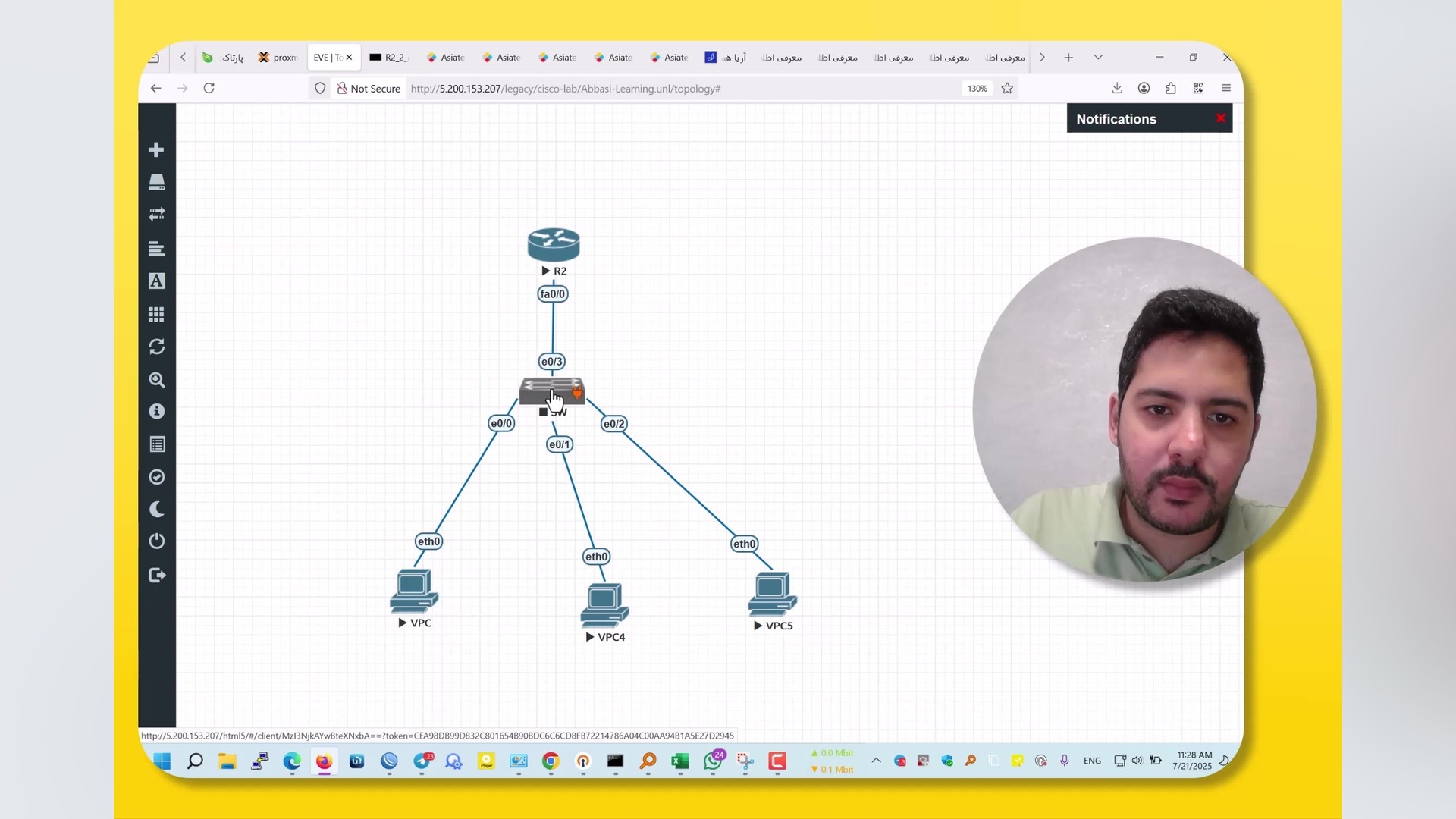Click the Add an object plus icon
1456x819 pixels.
point(156,150)
